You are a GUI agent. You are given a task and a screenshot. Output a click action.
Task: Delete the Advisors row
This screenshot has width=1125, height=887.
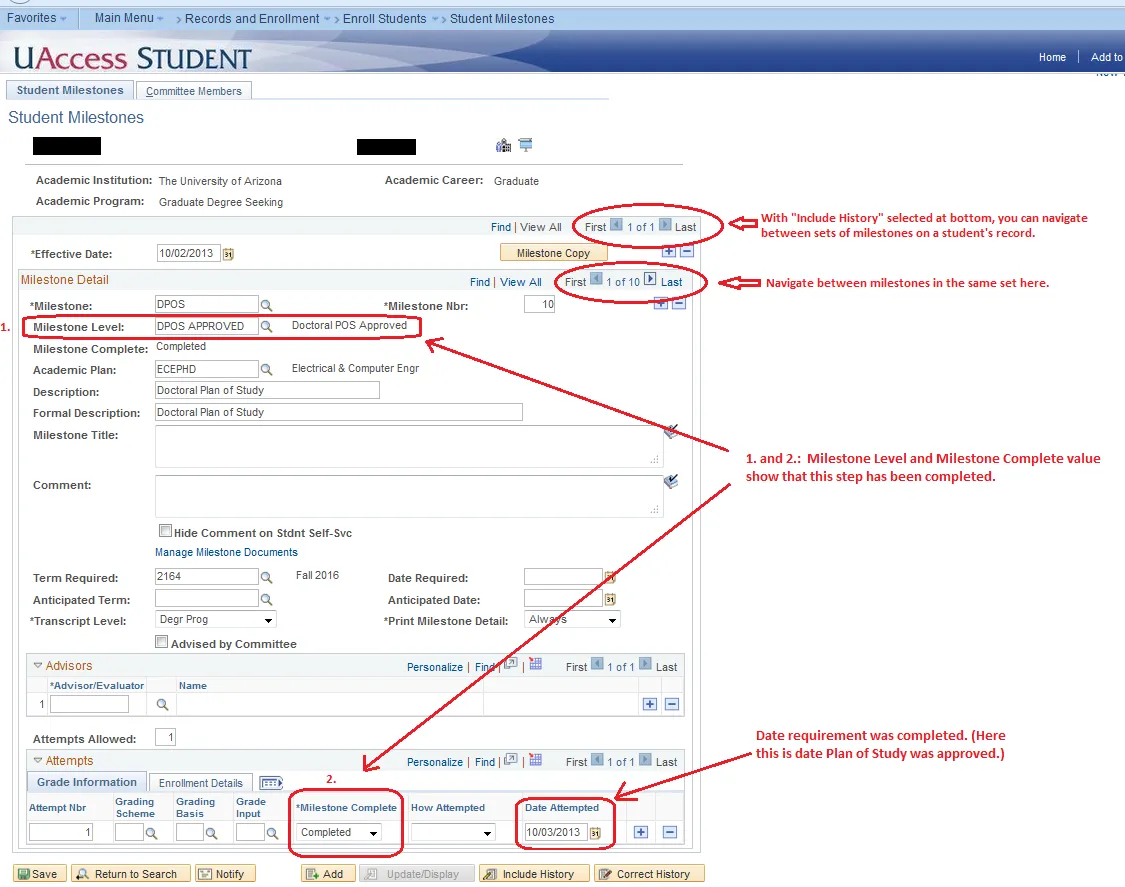672,704
